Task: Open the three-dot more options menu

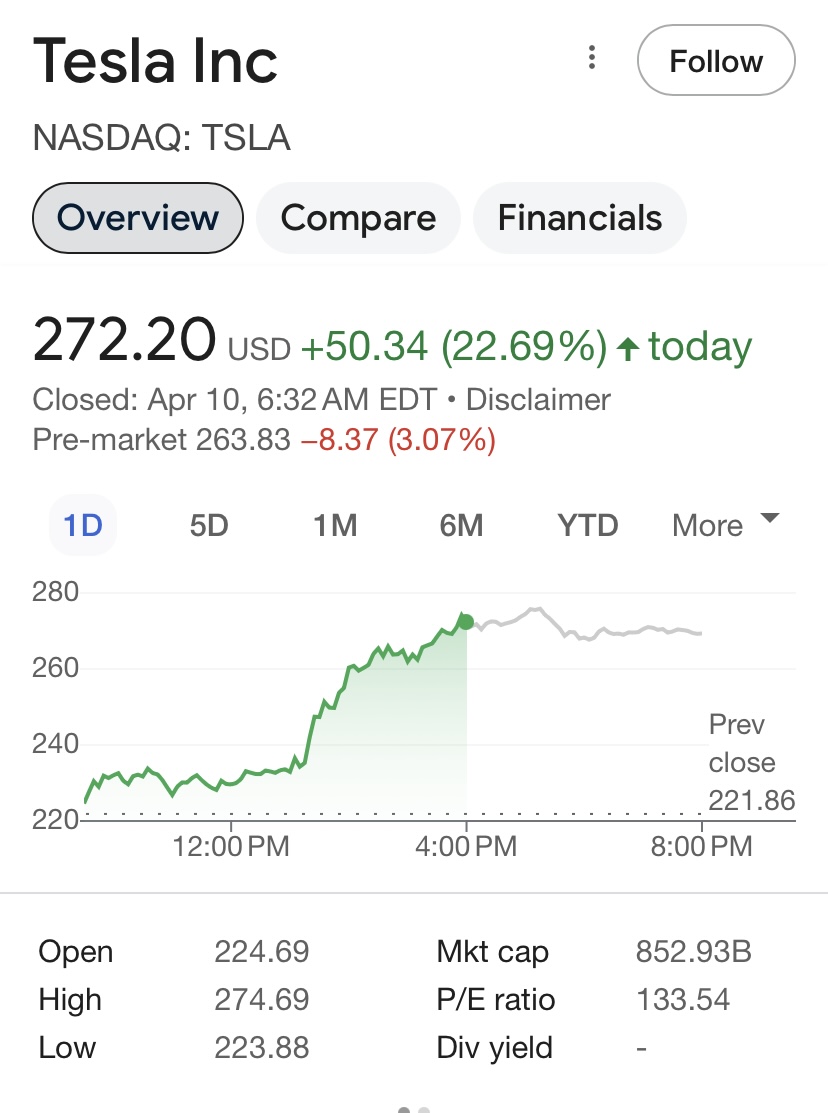Action: pyautogui.click(x=592, y=59)
